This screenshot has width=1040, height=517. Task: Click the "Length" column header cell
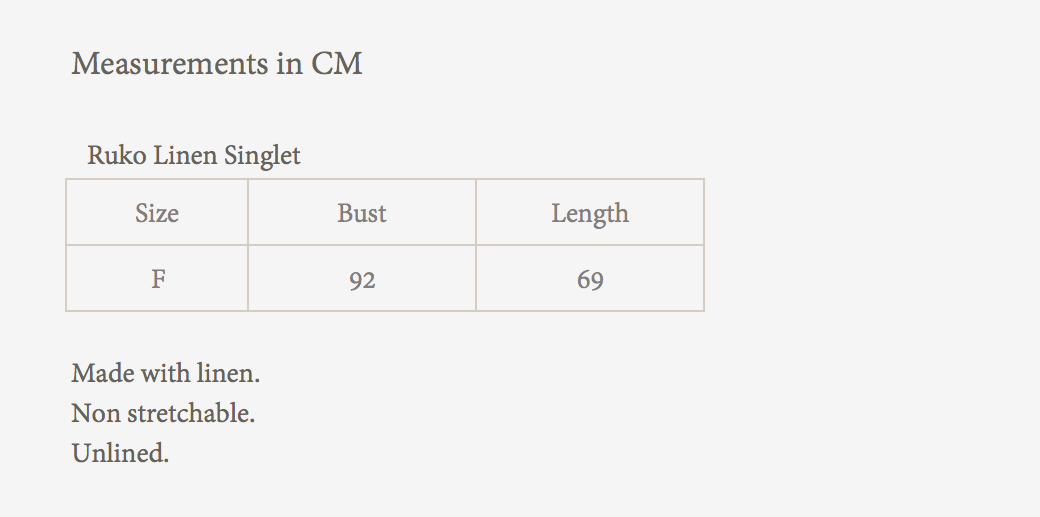[x=590, y=213]
